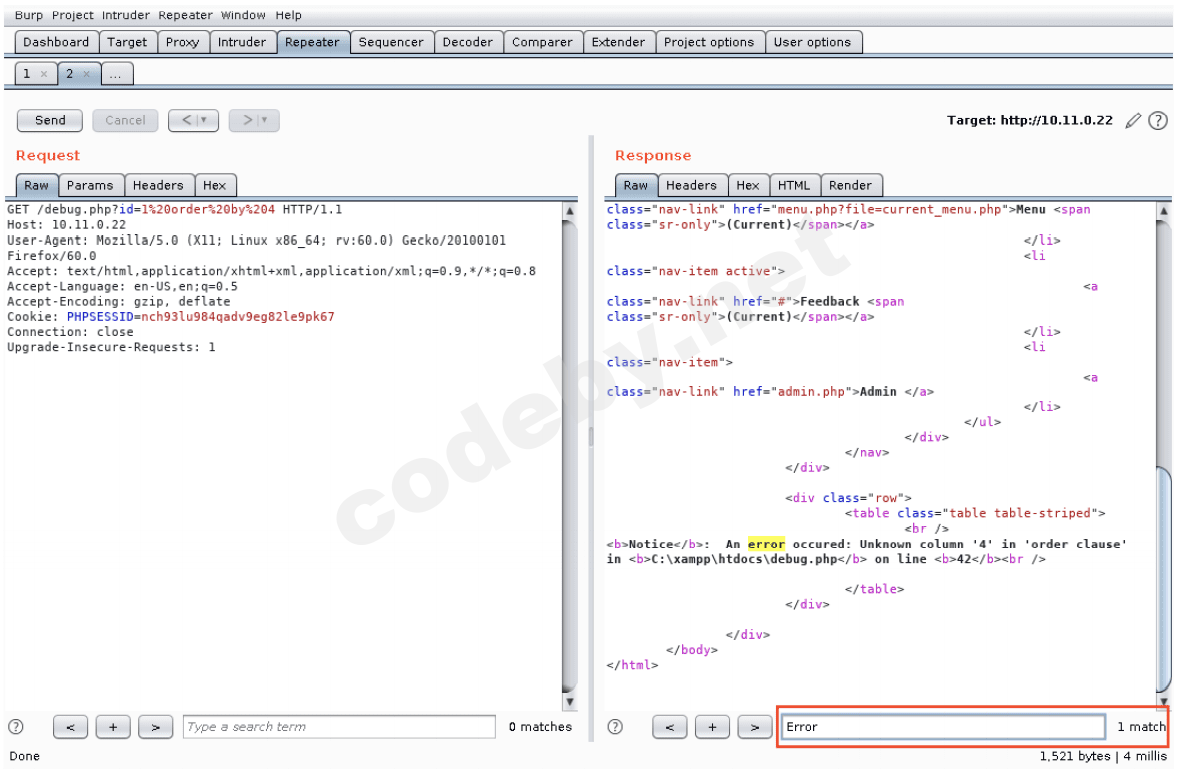Switch to the Proxy tab
1180x777 pixels.
point(182,42)
